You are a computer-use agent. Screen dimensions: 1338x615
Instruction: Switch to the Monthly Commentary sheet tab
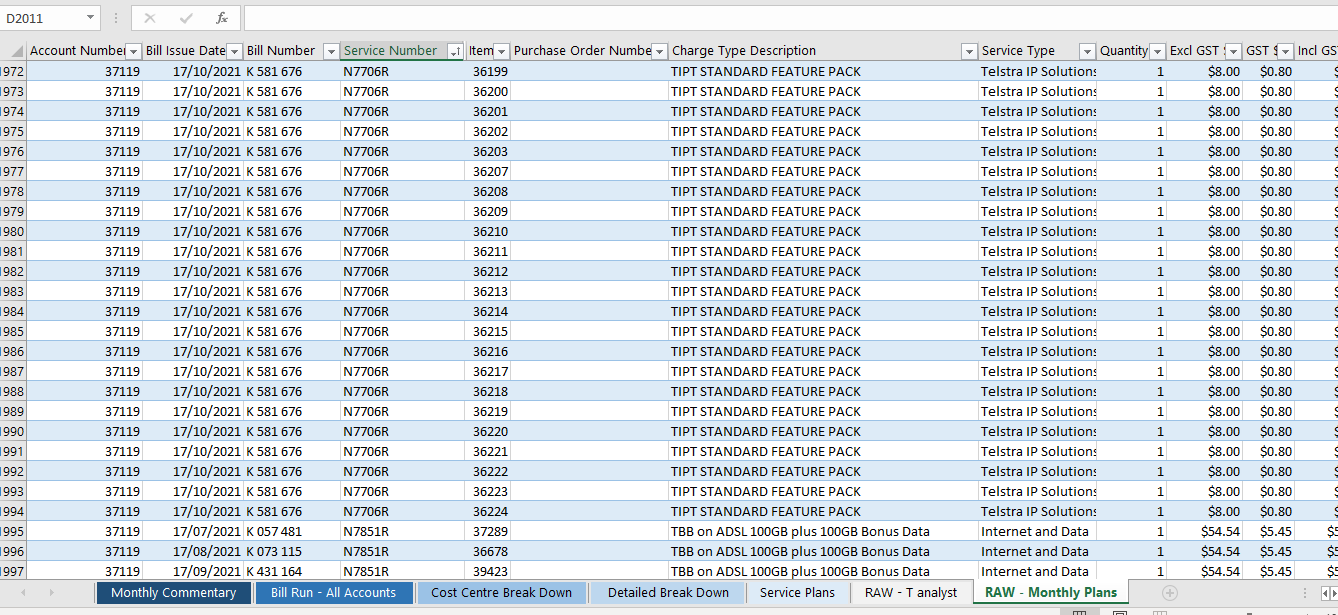(x=174, y=593)
